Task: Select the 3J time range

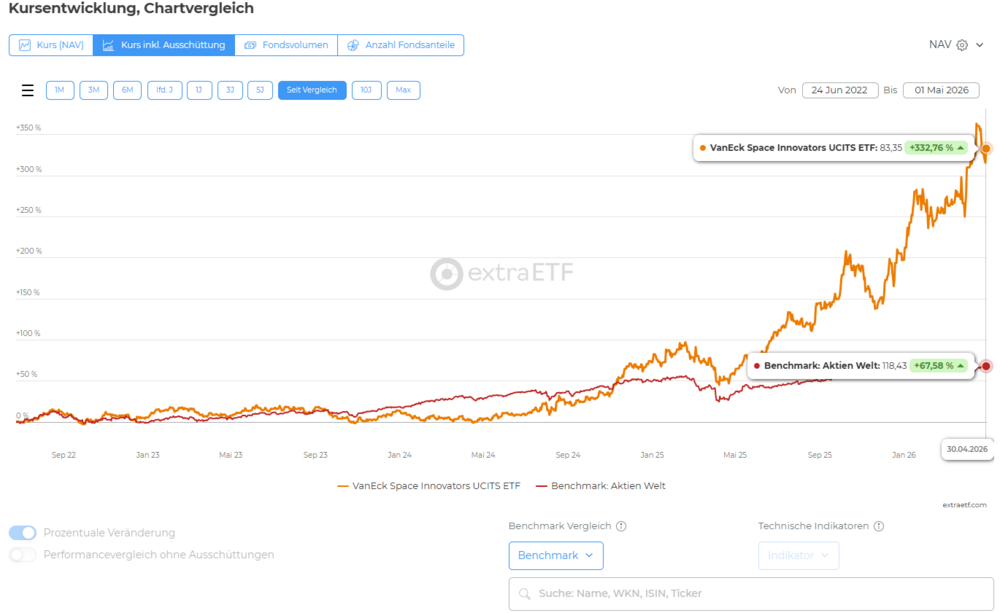Action: click(x=230, y=90)
